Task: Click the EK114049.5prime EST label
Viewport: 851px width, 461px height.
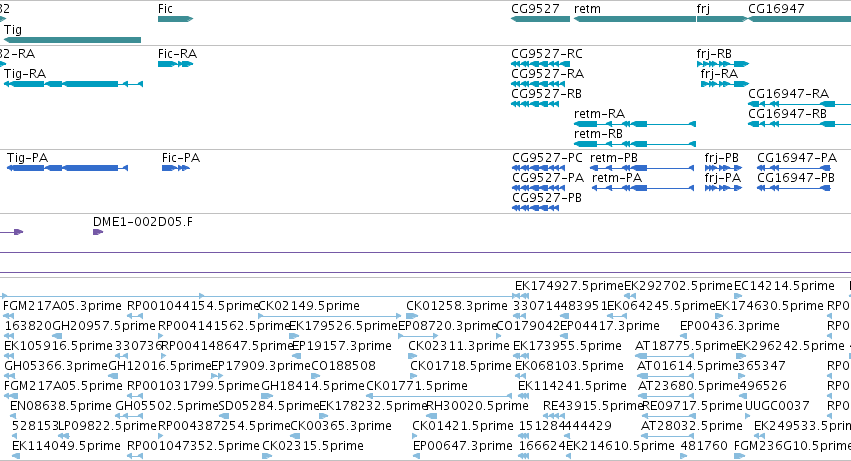Action: click(x=66, y=447)
